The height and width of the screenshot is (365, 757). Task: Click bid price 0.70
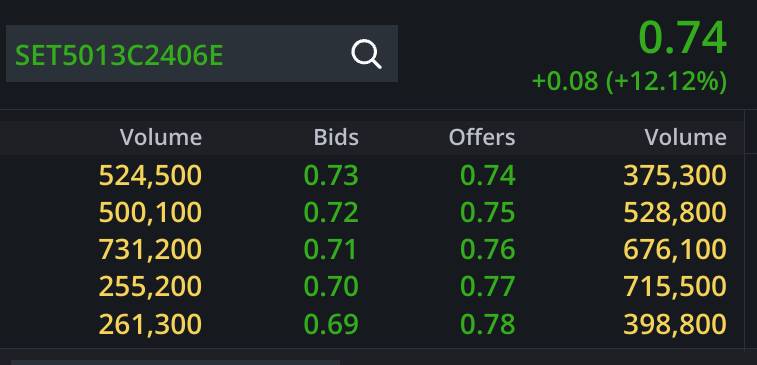(331, 287)
